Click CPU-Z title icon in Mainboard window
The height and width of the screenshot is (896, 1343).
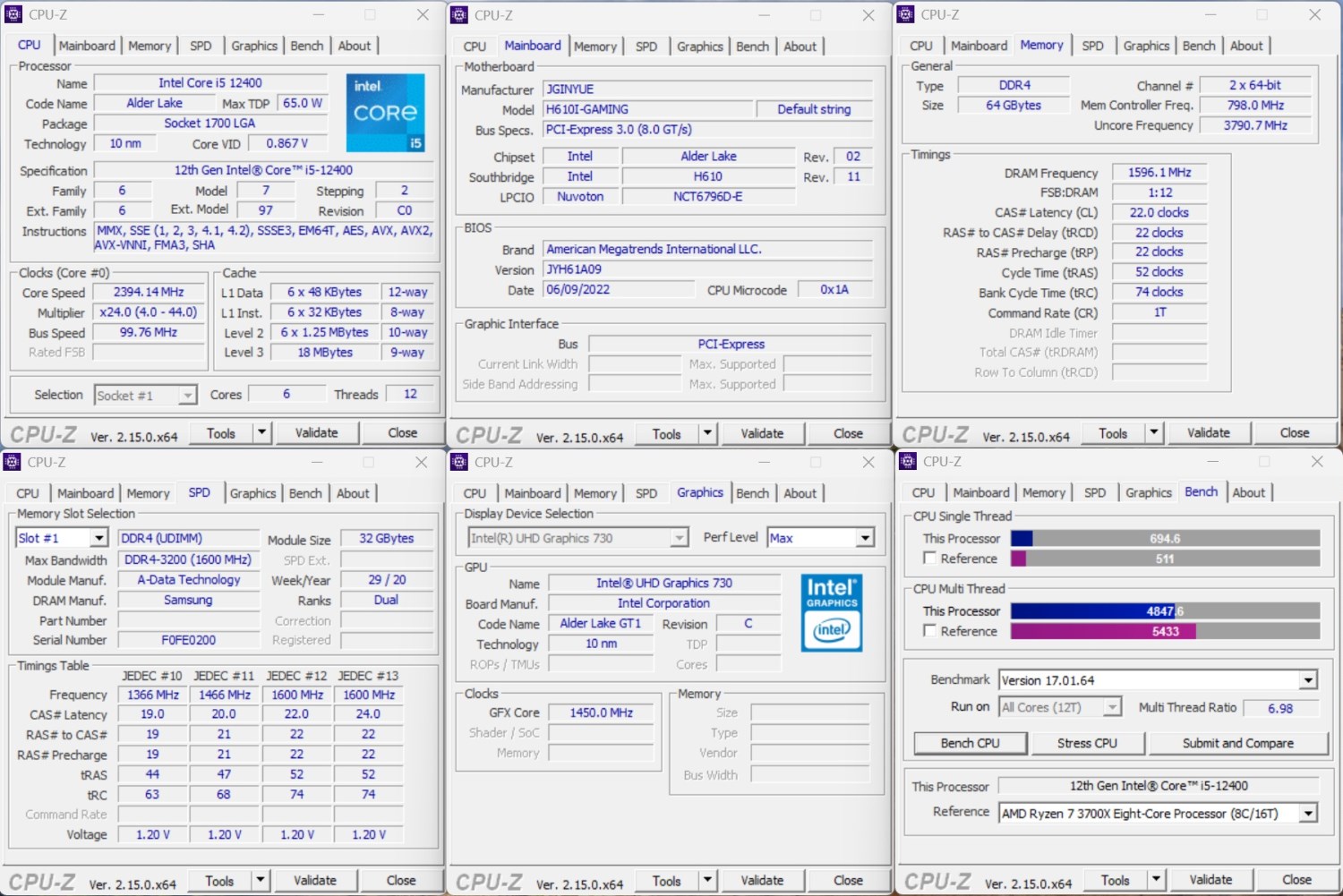pyautogui.click(x=459, y=15)
